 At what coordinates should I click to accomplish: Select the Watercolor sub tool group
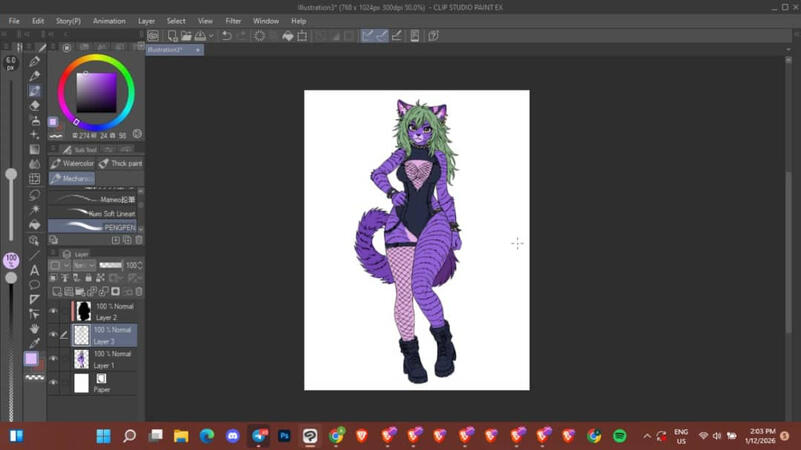[72, 163]
